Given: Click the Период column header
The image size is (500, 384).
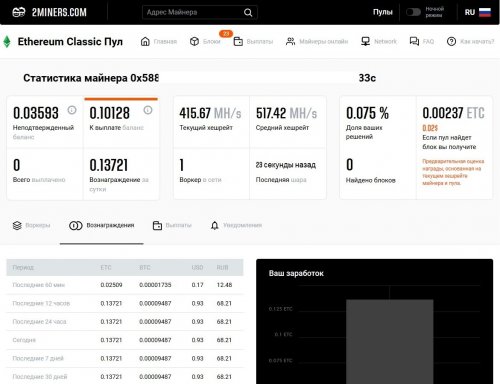Looking at the screenshot, I should point(23,267).
